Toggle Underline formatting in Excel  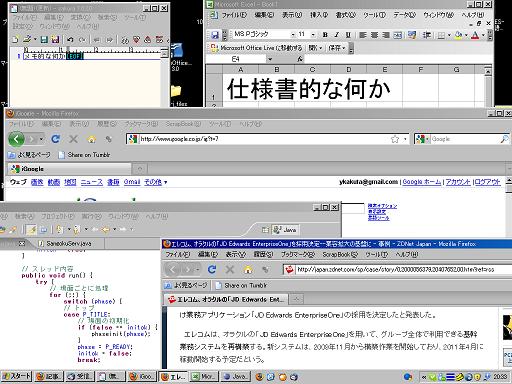pos(348,34)
